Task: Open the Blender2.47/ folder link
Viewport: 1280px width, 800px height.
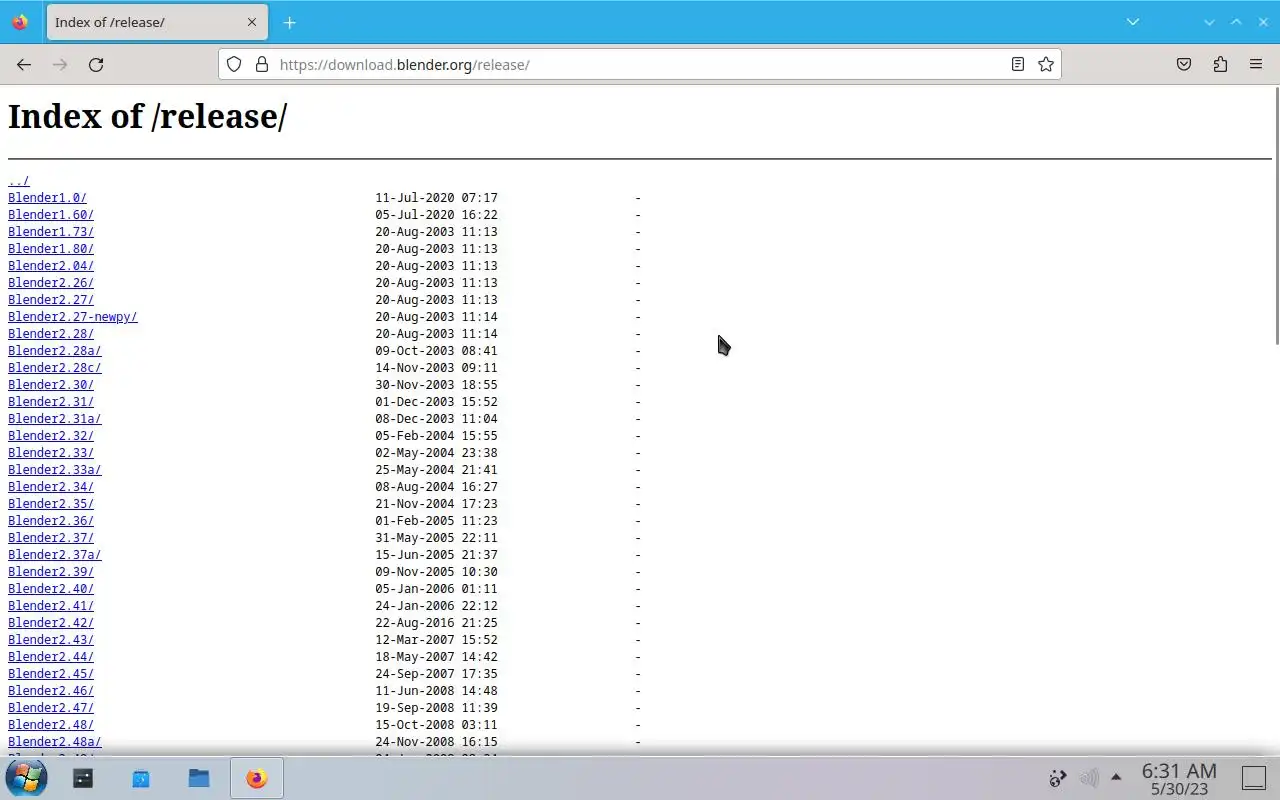Action: (51, 708)
